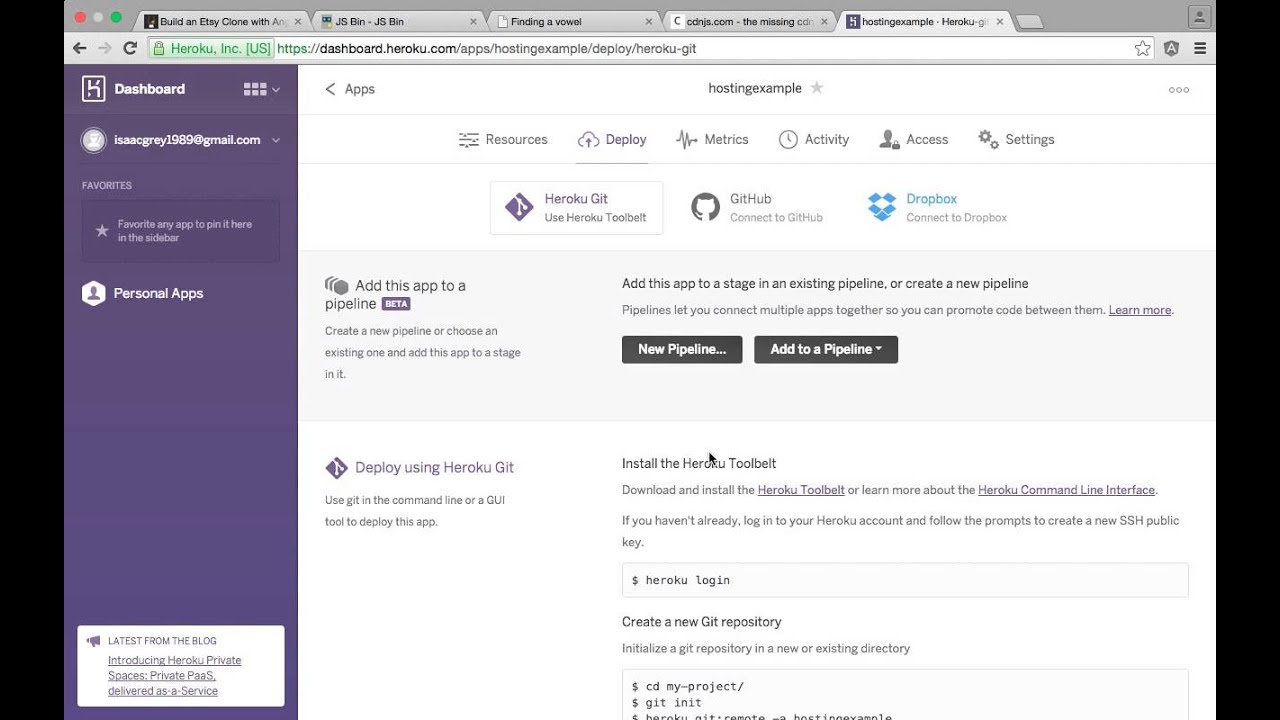Select the Heroku Git deployment method

[x=576, y=208]
